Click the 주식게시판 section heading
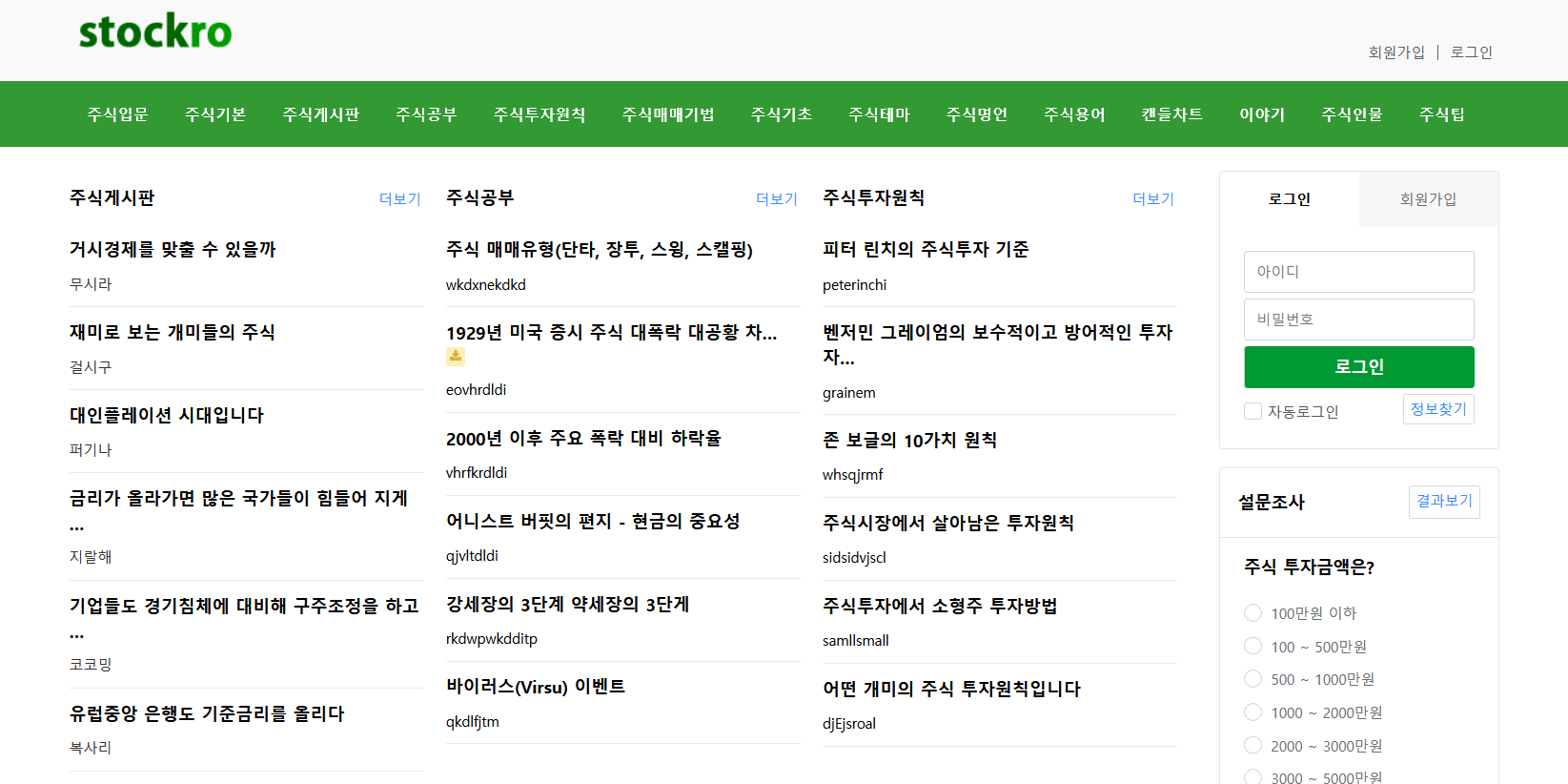1568x784 pixels. 112,198
